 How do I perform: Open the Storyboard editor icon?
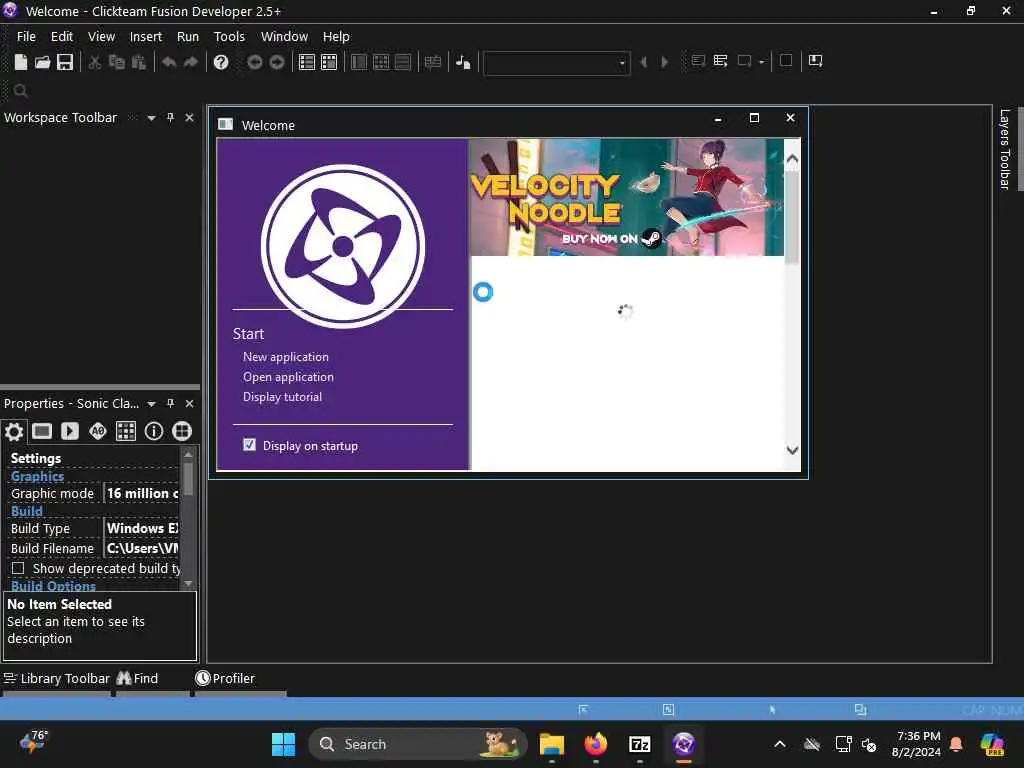point(307,62)
